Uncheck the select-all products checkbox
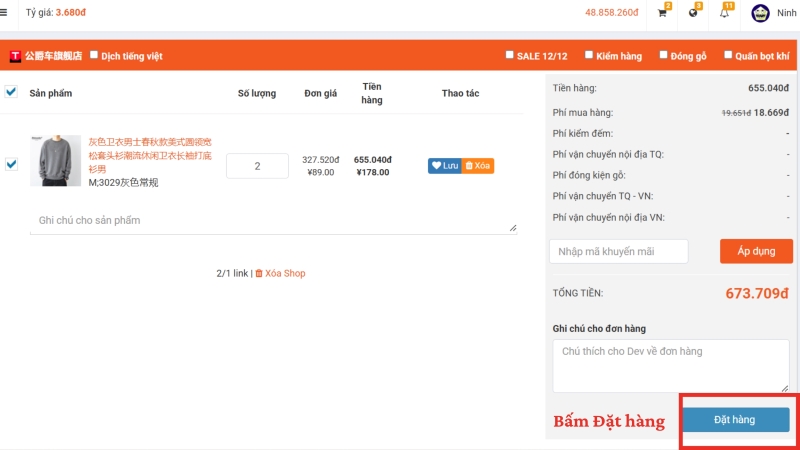The height and width of the screenshot is (450, 800). click(x=11, y=92)
